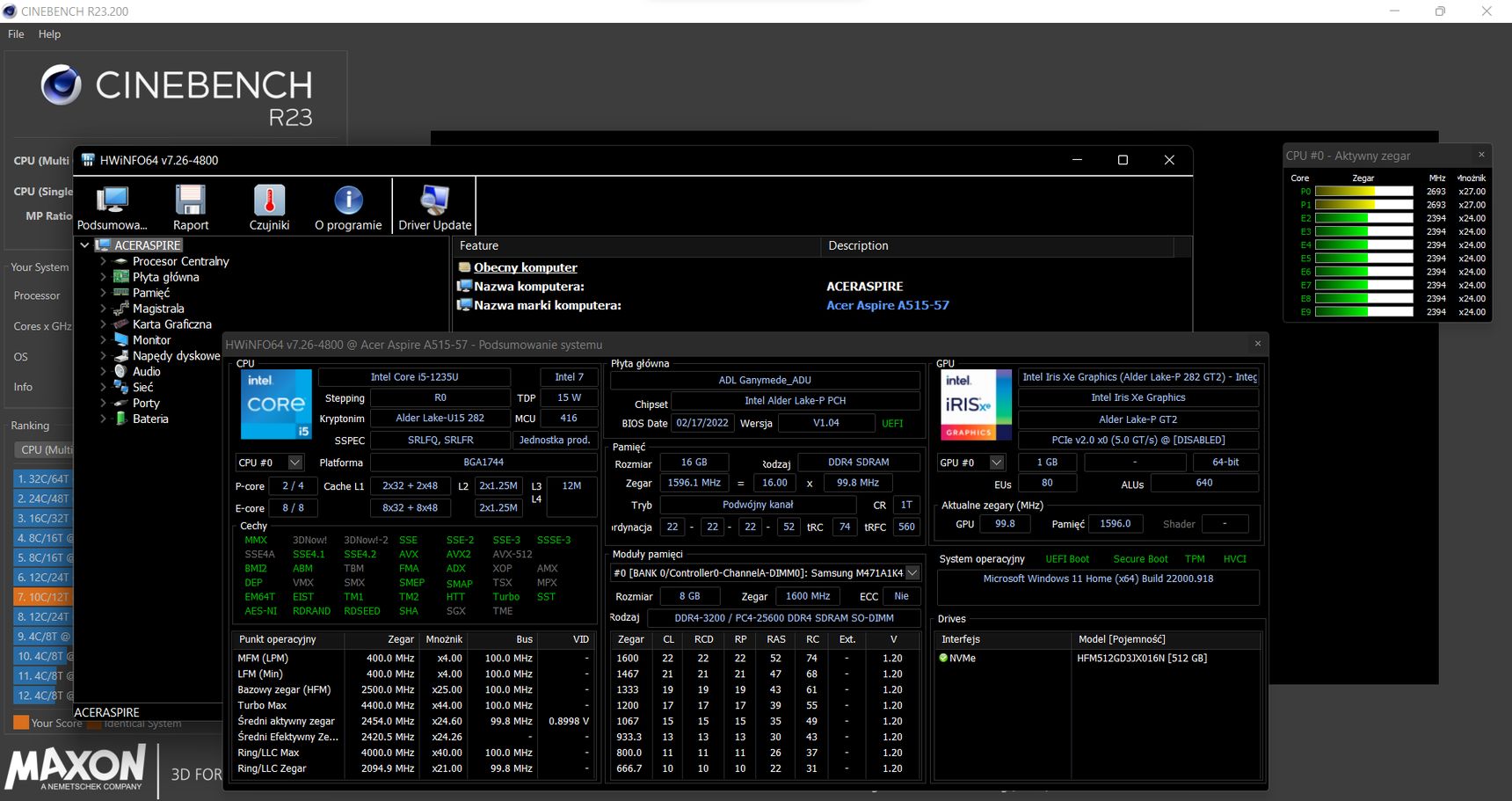1512x801 pixels.
Task: Click the Intel Core i5 logo
Action: click(x=276, y=404)
